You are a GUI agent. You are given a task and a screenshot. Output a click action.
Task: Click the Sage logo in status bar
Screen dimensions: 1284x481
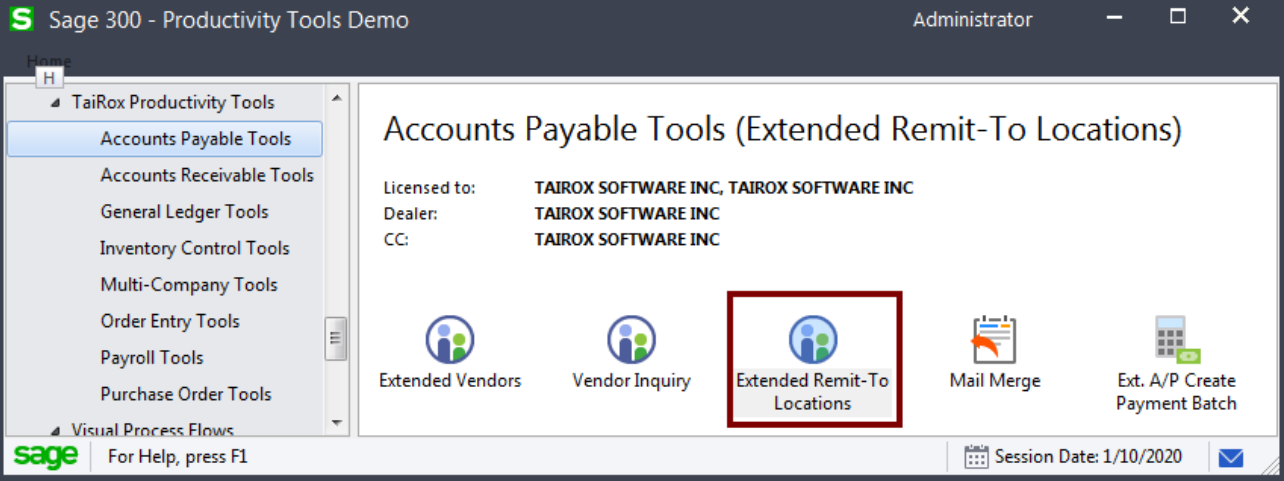pos(45,456)
